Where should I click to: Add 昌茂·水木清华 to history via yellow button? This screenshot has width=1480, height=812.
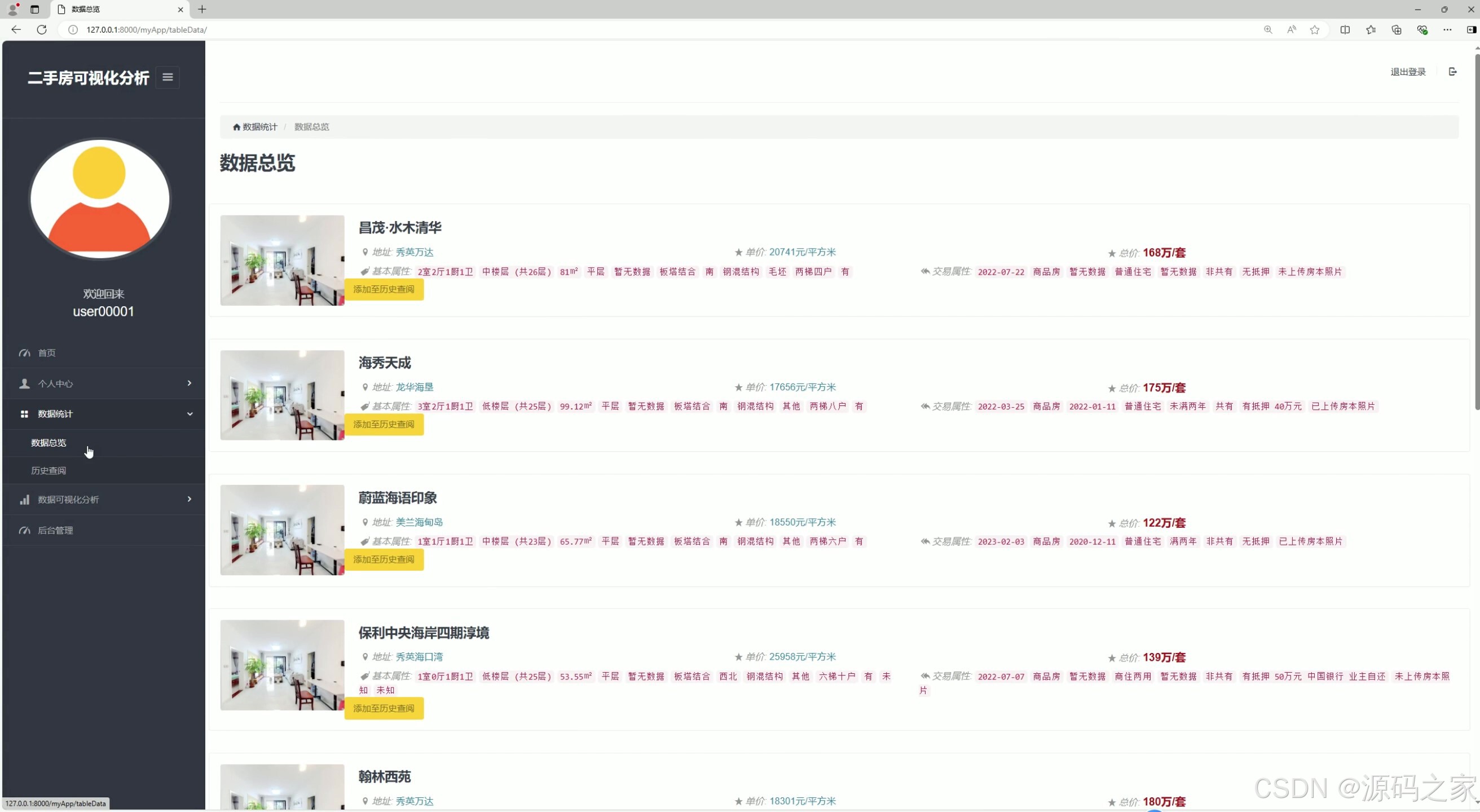(x=383, y=289)
